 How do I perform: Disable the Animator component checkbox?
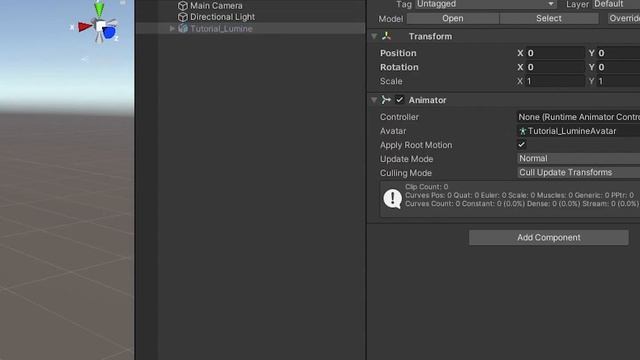tap(399, 100)
